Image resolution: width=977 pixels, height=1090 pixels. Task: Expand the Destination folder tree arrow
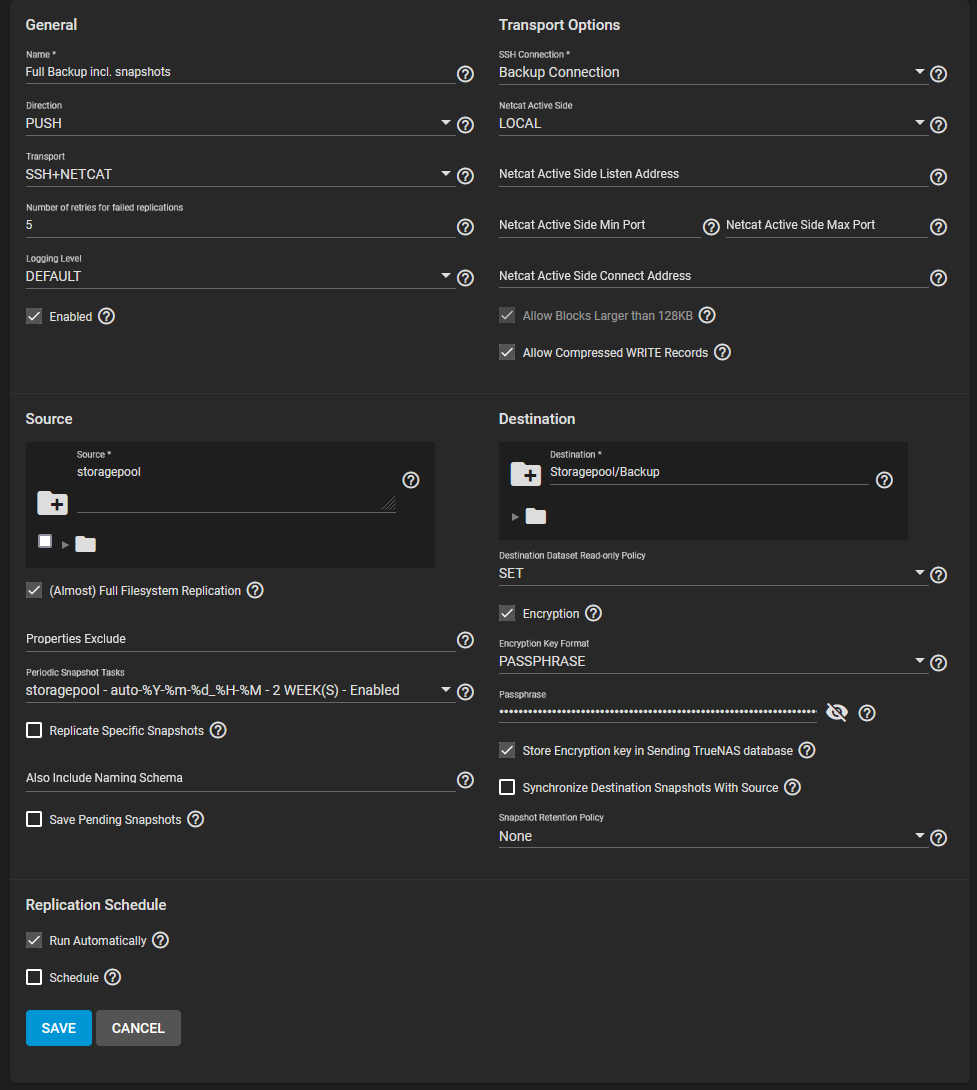tap(516, 517)
